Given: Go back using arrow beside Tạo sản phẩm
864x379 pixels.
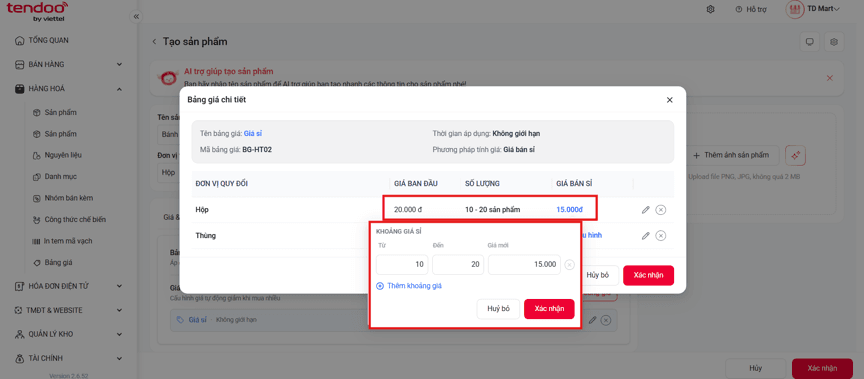Looking at the screenshot, I should pyautogui.click(x=154, y=42).
